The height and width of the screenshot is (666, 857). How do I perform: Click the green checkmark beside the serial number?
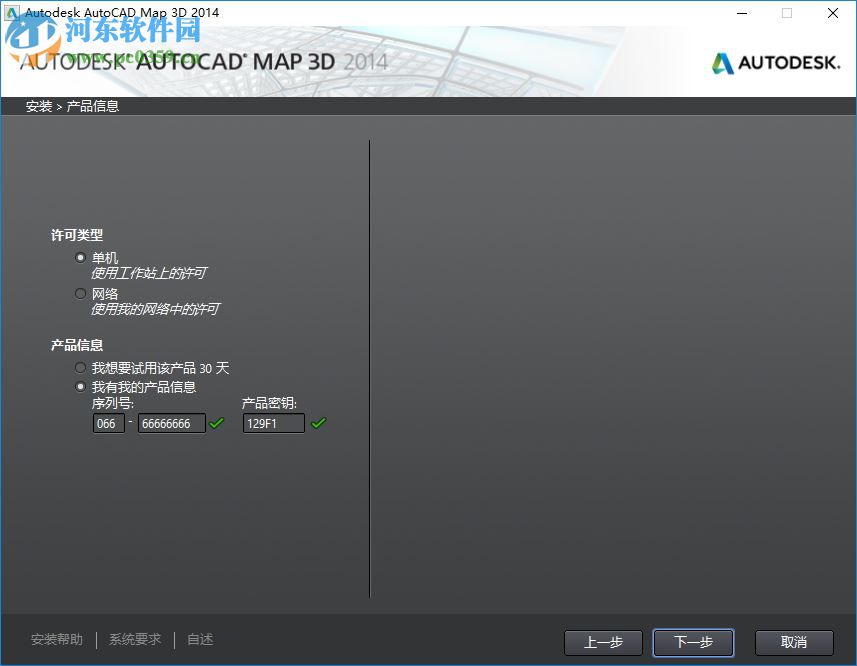coord(216,423)
